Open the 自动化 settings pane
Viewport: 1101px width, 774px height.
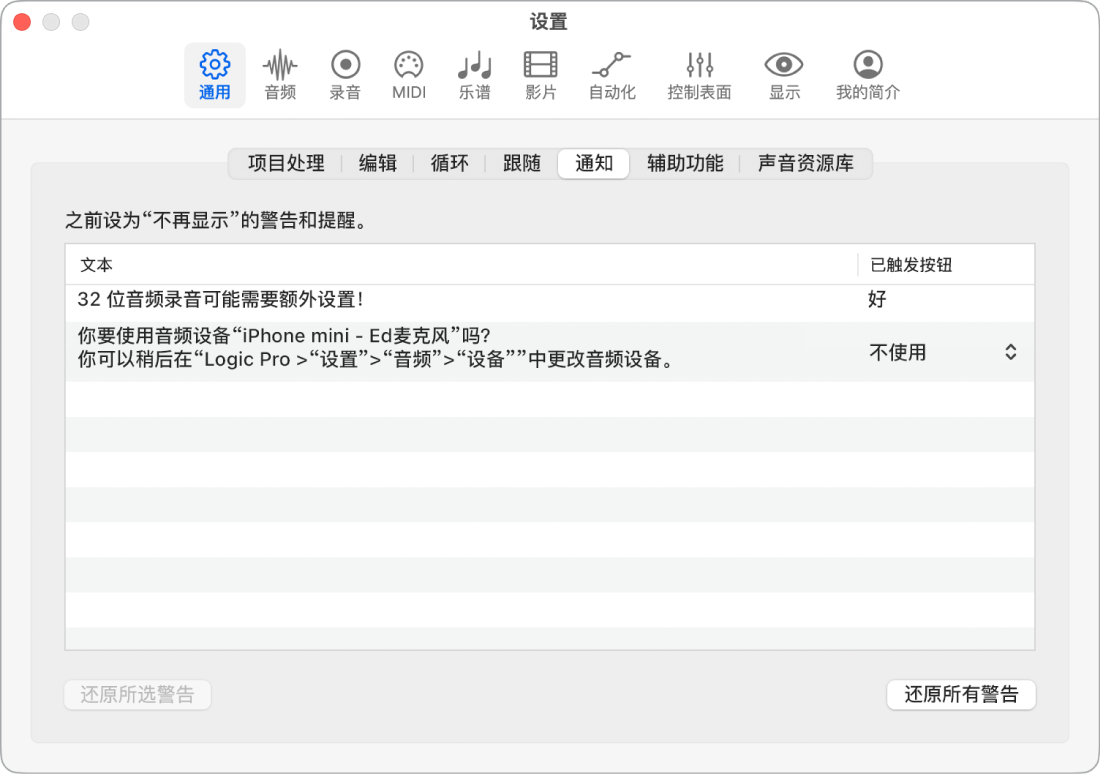coord(612,74)
